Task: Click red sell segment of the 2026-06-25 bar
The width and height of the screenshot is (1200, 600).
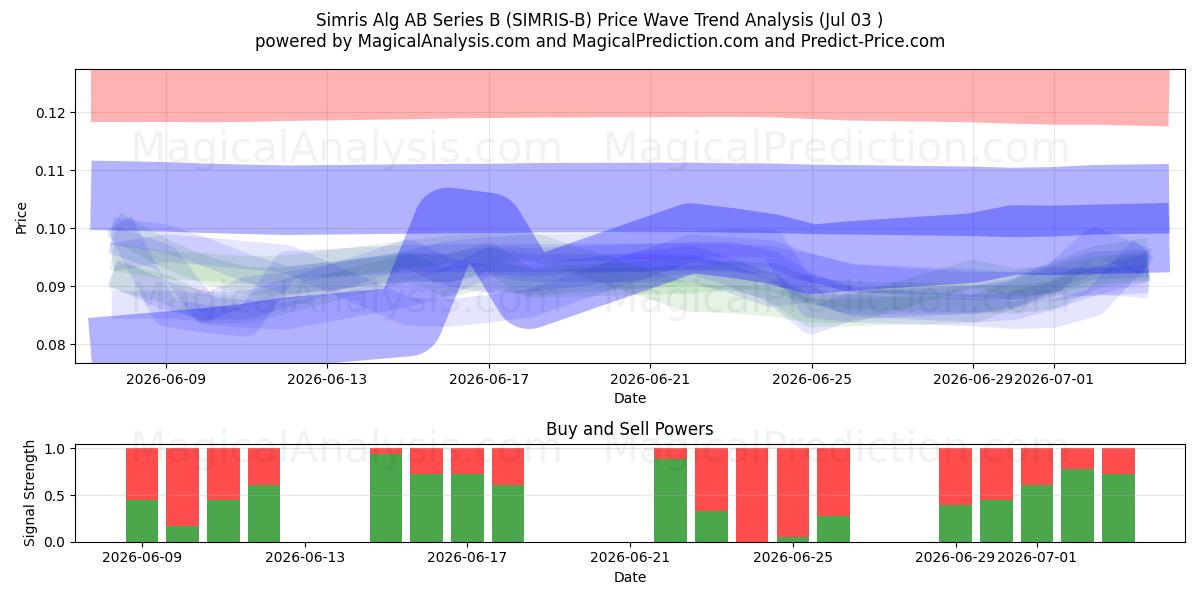Action: 793,493
